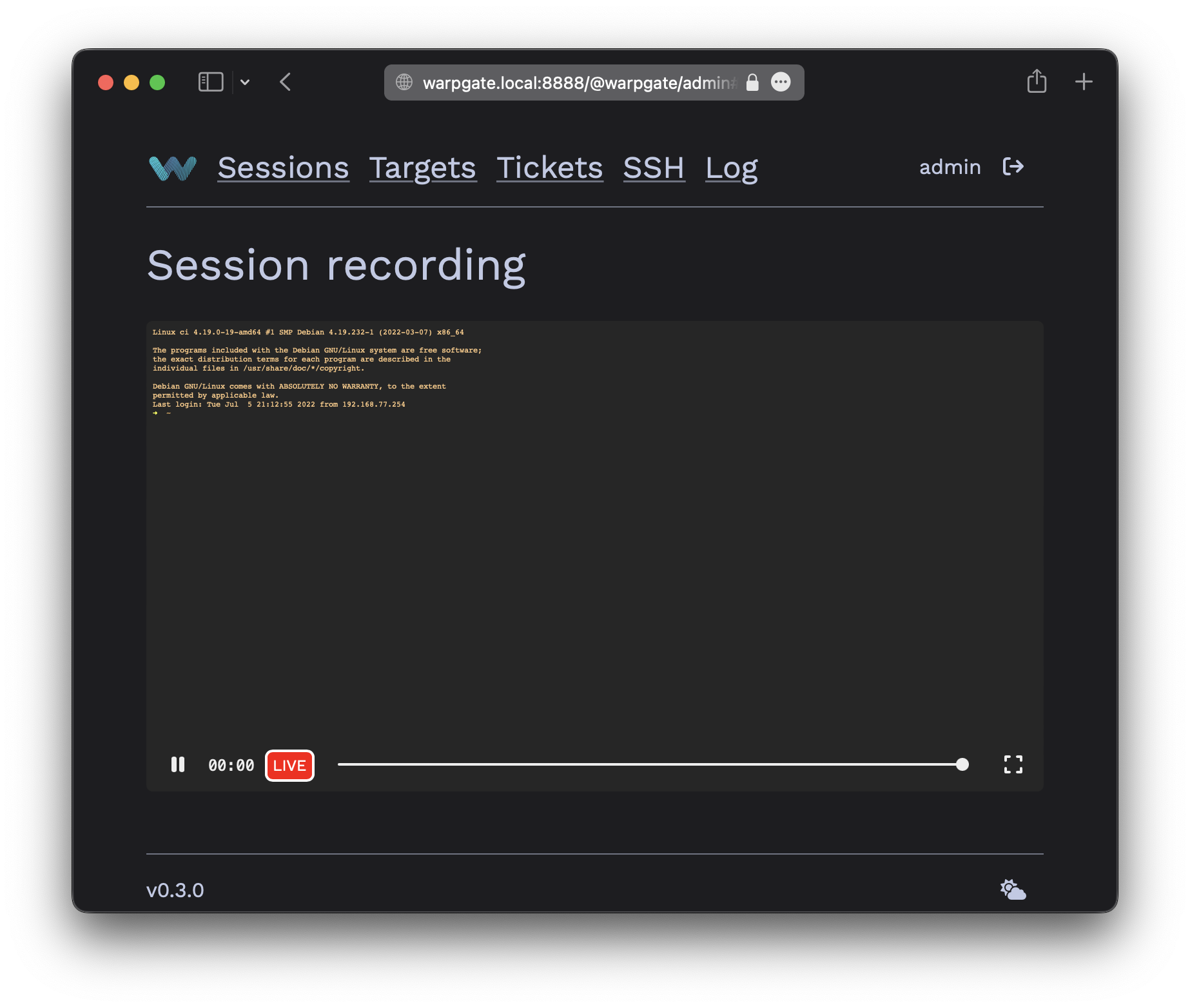This screenshot has width=1190, height=1008.
Task: Click the Session recording heading
Action: point(337,266)
